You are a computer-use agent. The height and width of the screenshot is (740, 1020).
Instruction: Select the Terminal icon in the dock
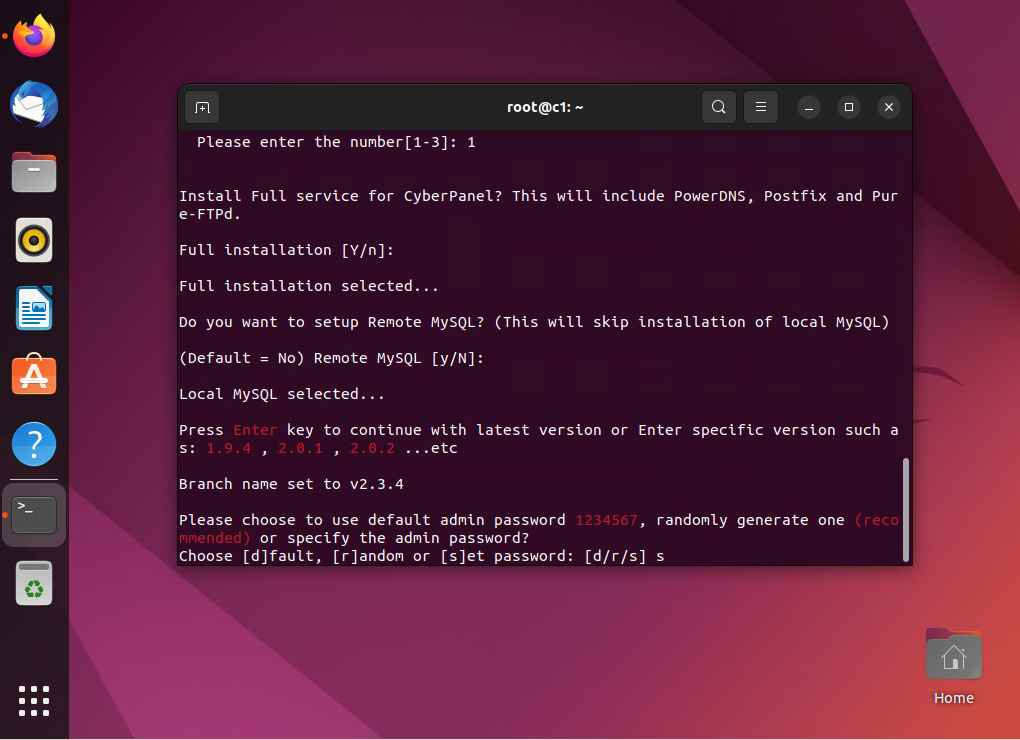coord(34,515)
